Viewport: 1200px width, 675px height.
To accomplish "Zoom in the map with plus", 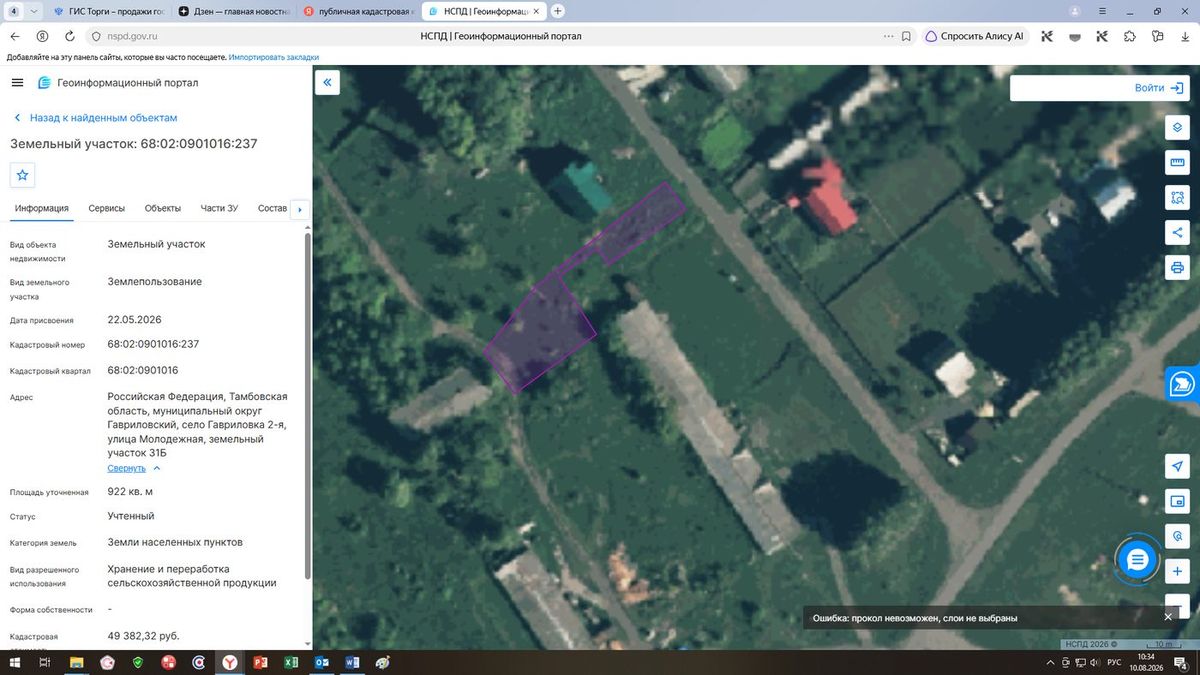I will [x=1177, y=571].
